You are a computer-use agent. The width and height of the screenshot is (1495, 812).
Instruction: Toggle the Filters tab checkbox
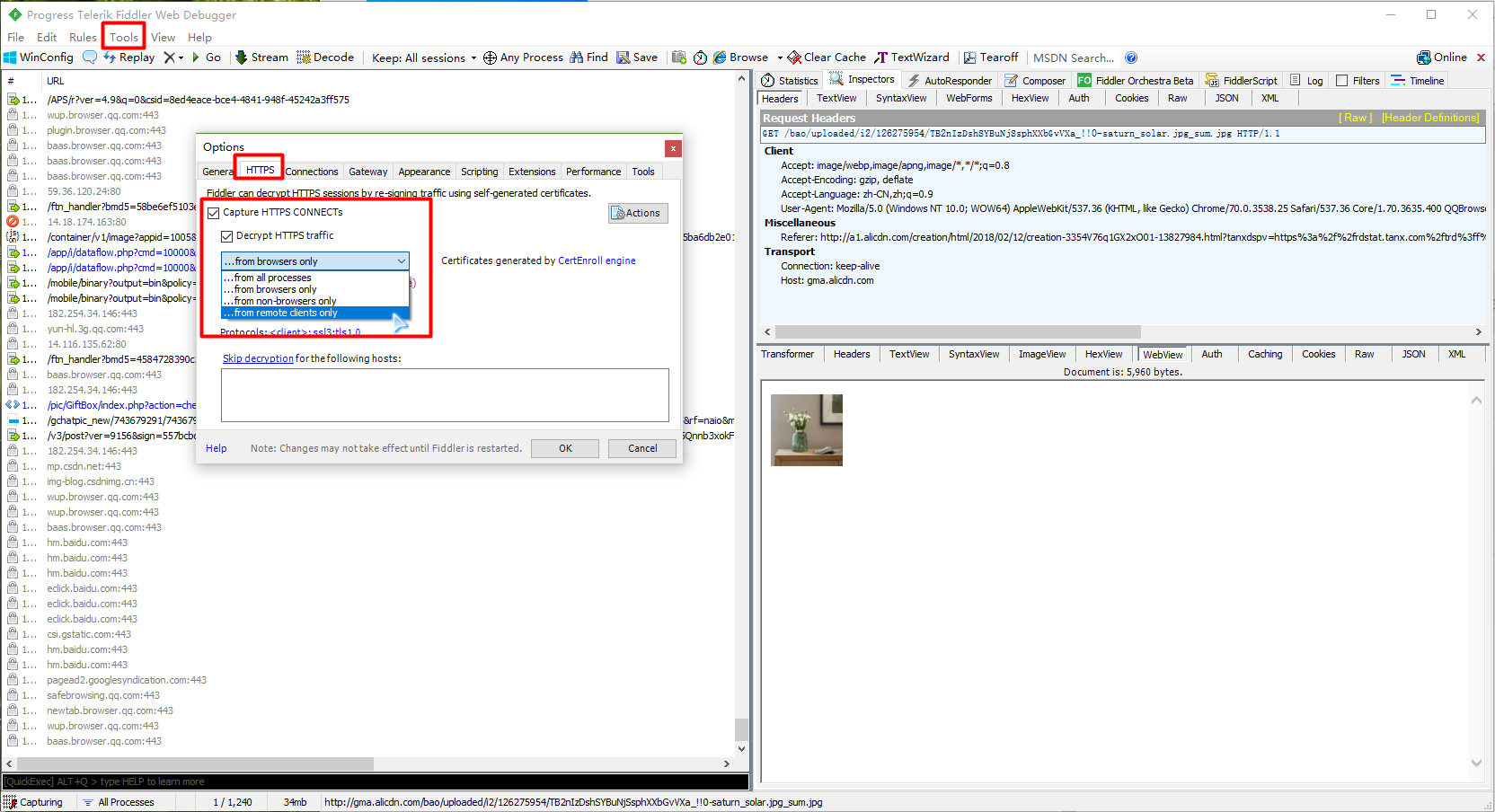click(1342, 81)
